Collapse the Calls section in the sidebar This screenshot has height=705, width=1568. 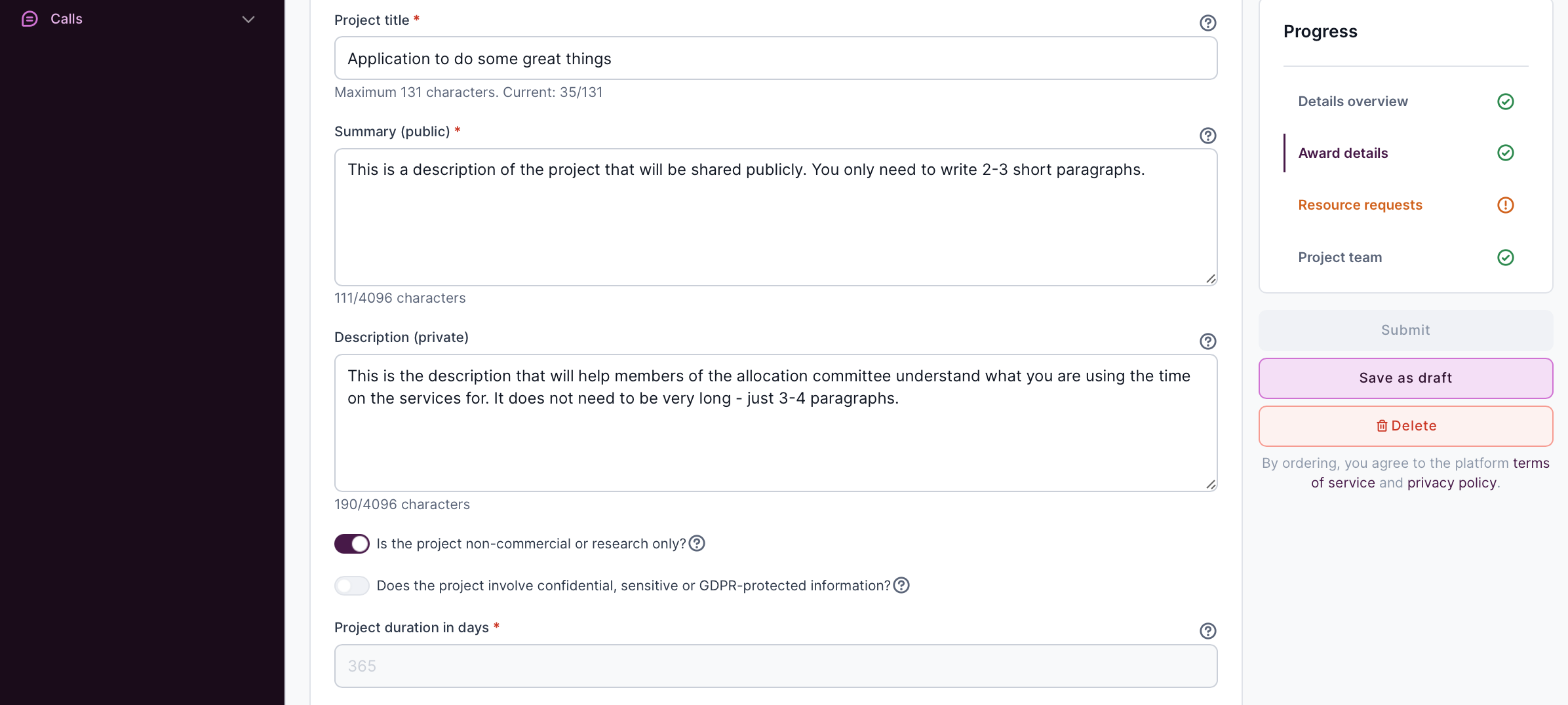click(x=248, y=20)
